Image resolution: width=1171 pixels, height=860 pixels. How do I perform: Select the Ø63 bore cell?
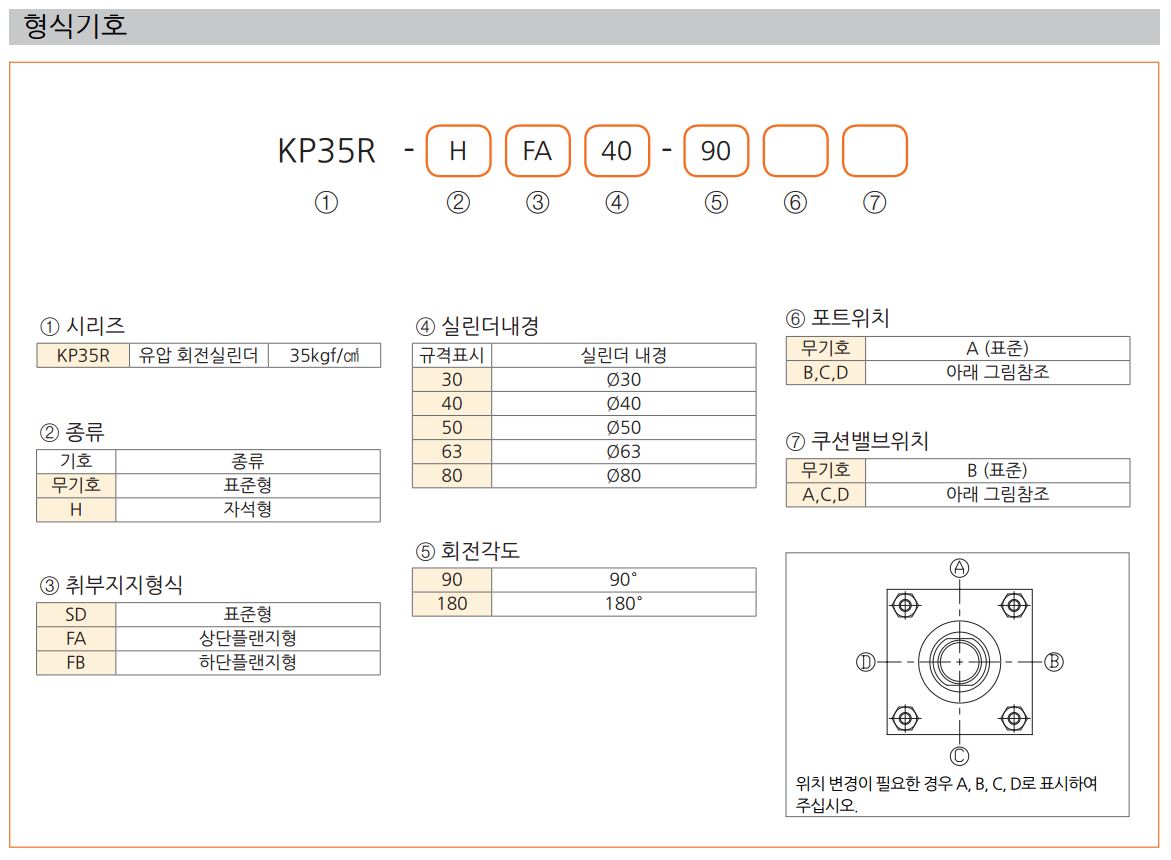[x=624, y=451]
